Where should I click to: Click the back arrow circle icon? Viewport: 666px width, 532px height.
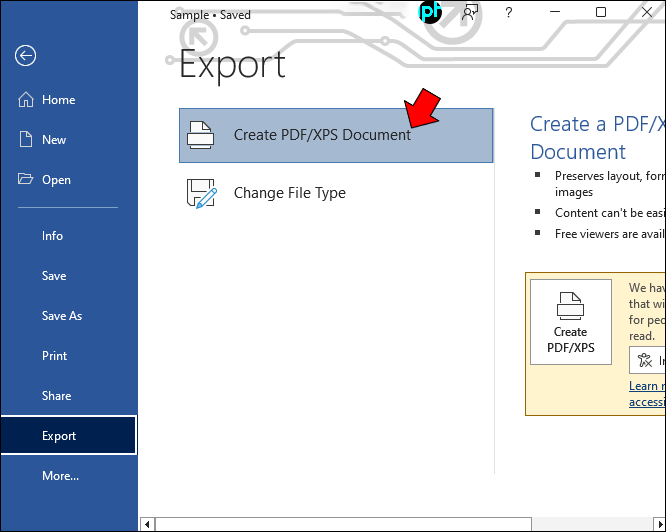click(25, 56)
